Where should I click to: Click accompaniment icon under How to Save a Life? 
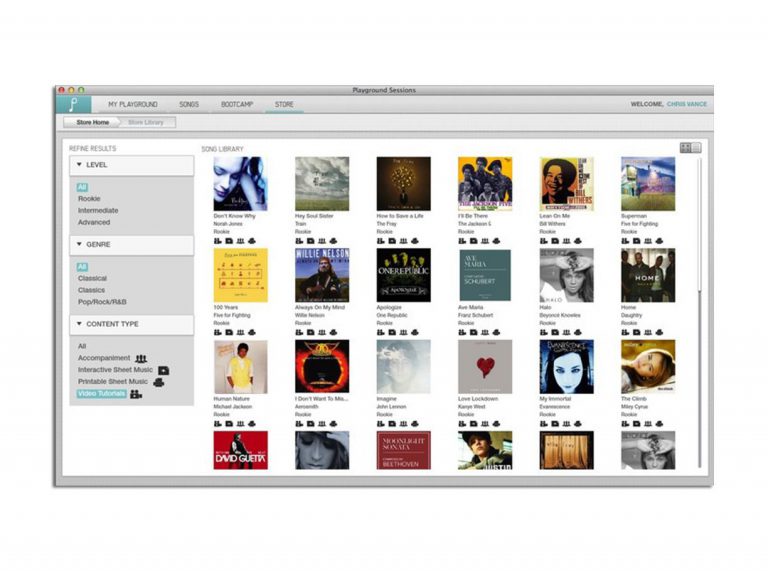tap(403, 241)
